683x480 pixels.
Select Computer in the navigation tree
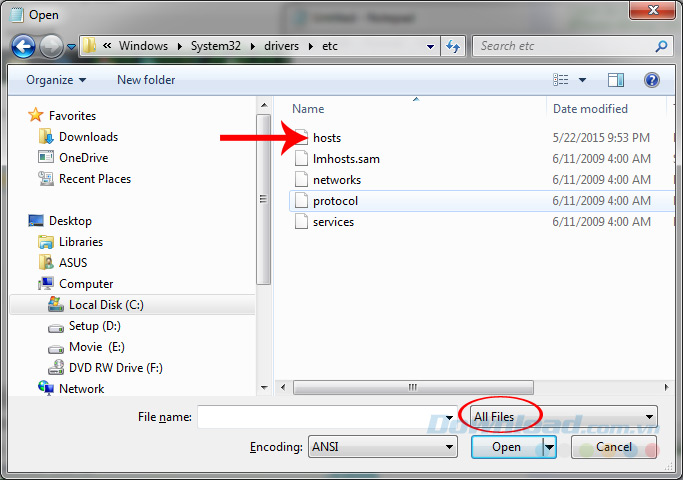coord(86,284)
